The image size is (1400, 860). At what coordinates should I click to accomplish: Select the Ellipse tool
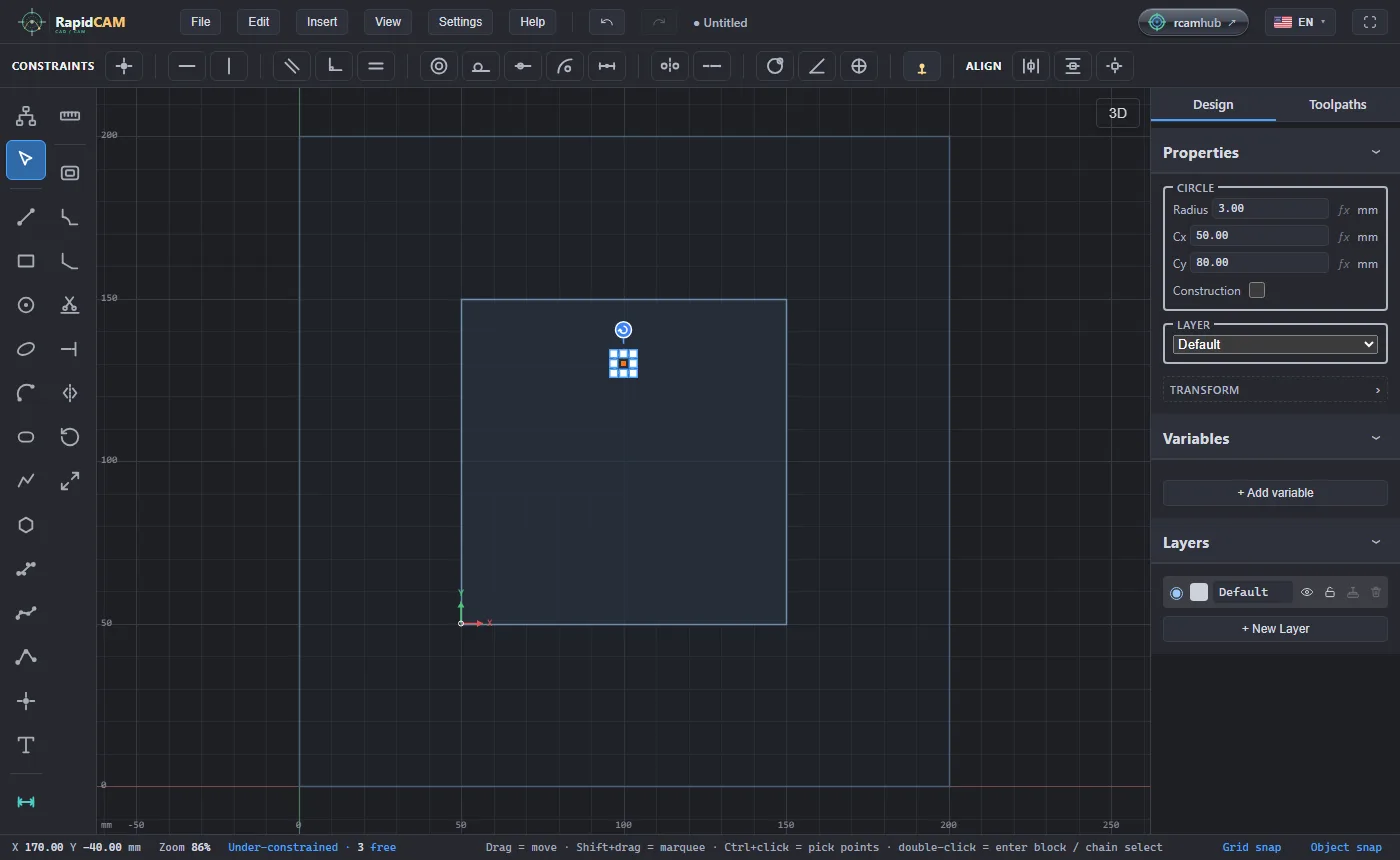[26, 349]
